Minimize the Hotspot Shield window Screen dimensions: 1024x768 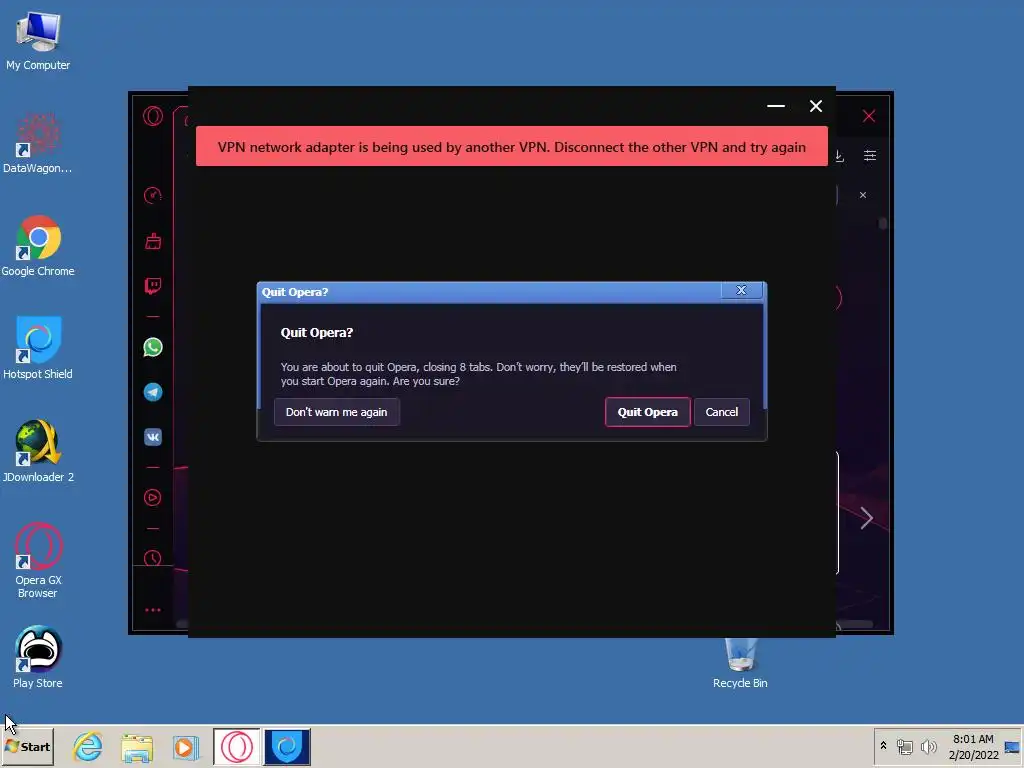(776, 106)
